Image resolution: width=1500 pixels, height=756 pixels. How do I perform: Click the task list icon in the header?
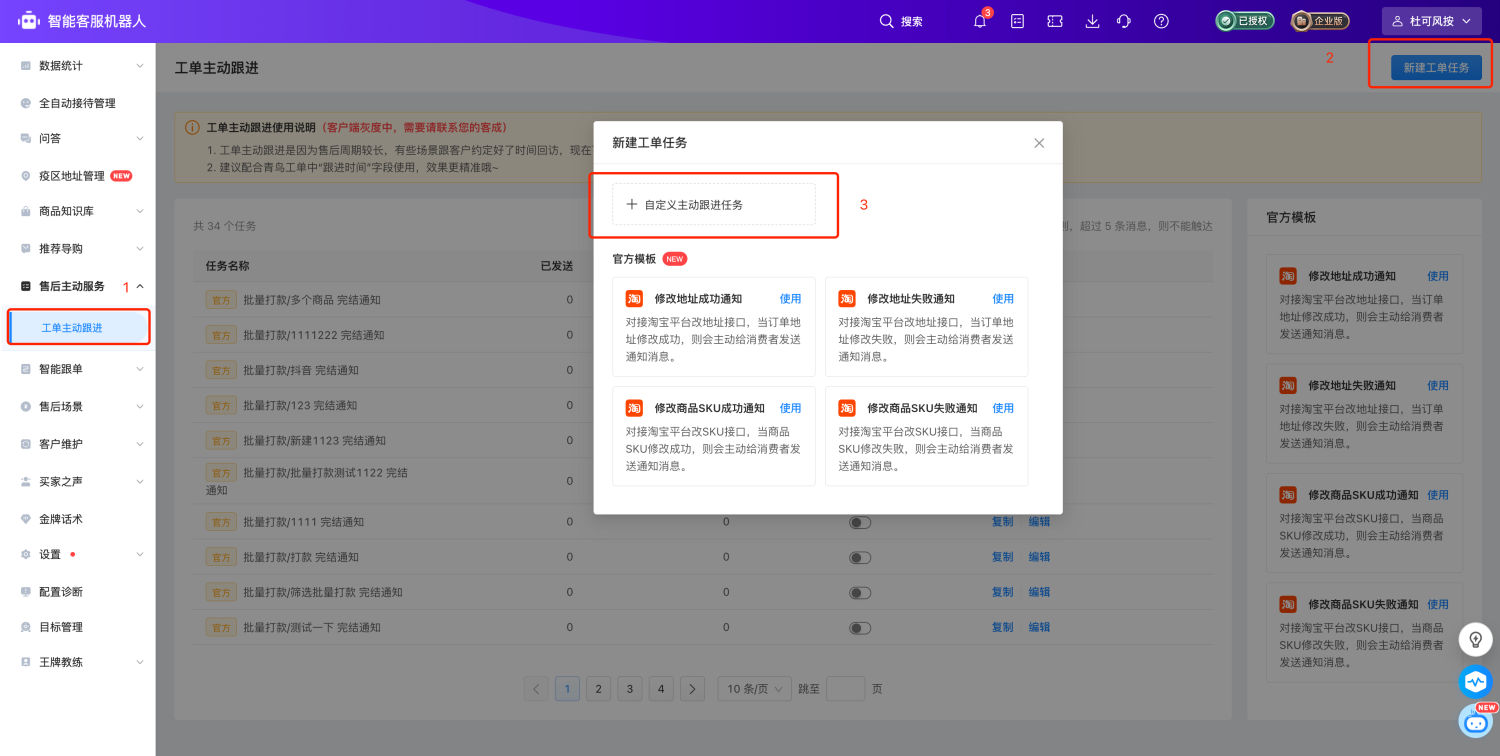(1018, 21)
